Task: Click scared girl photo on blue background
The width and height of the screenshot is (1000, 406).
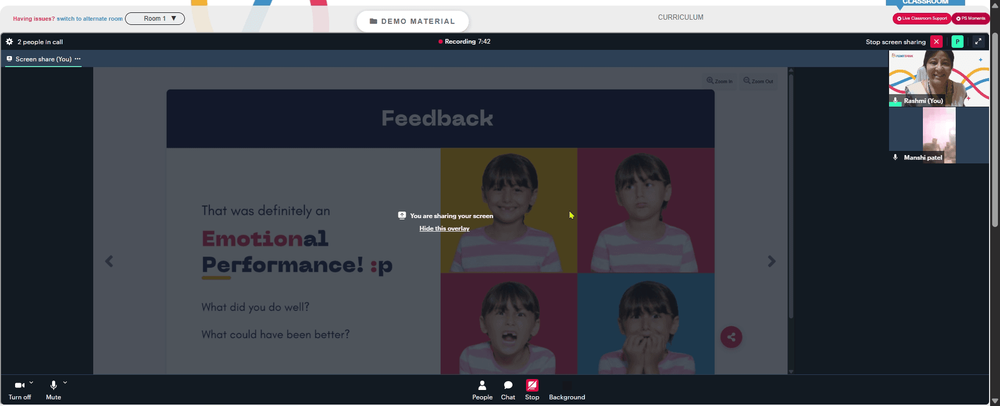Action: (x=646, y=324)
